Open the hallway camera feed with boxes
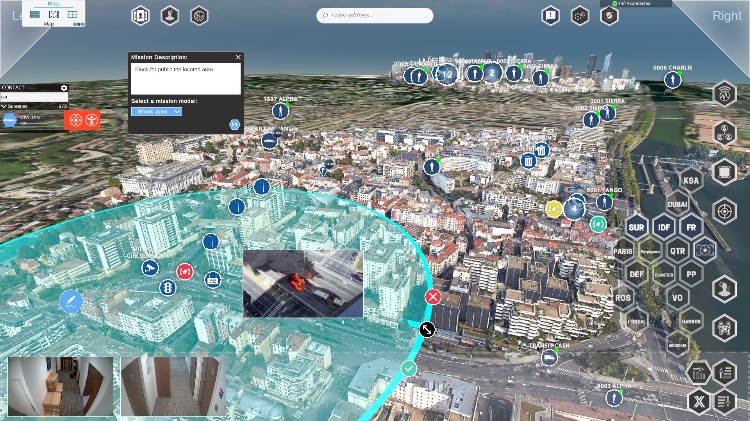This screenshot has width=750, height=421. [x=61, y=387]
